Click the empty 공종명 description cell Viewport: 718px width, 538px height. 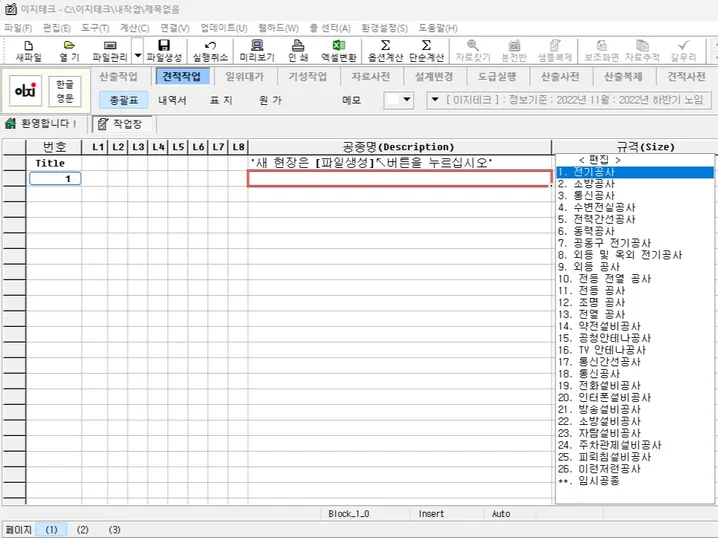[x=399, y=179]
